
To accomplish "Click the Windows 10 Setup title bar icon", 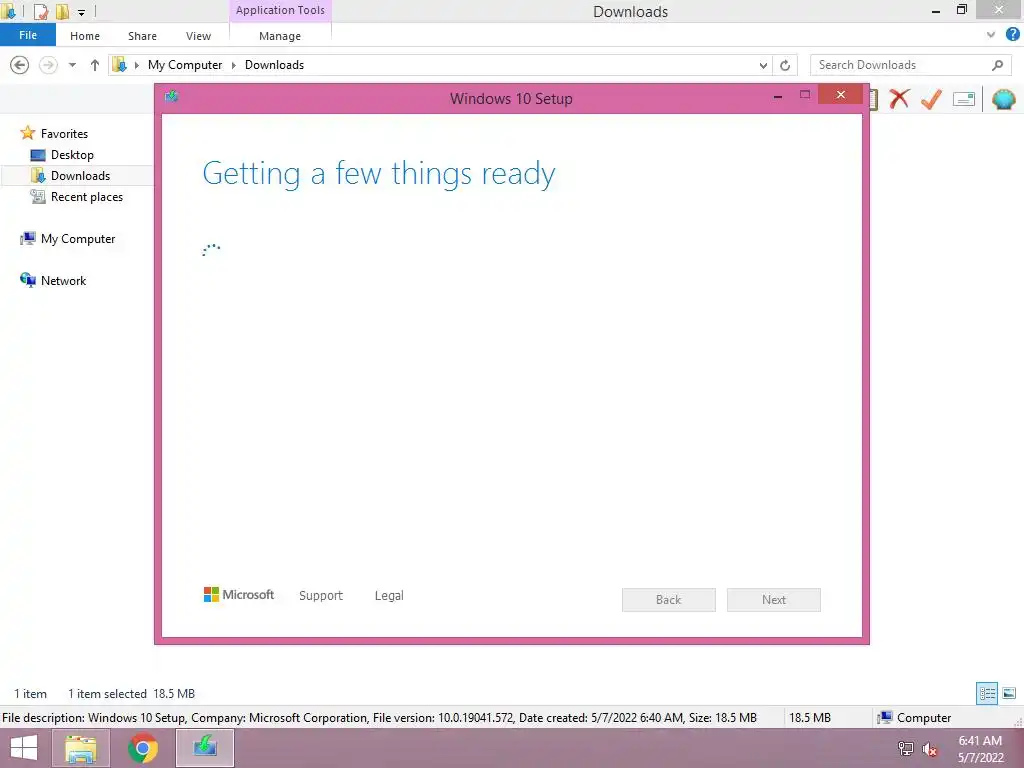I will 172,97.
